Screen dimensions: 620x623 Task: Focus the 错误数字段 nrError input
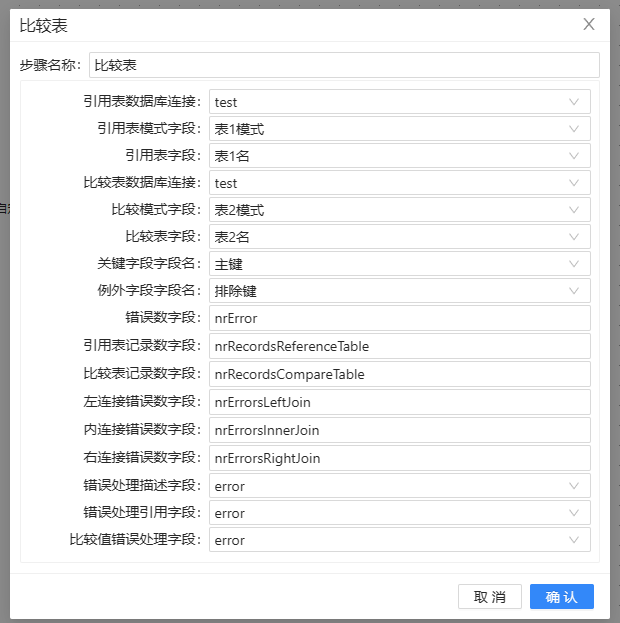coord(399,318)
